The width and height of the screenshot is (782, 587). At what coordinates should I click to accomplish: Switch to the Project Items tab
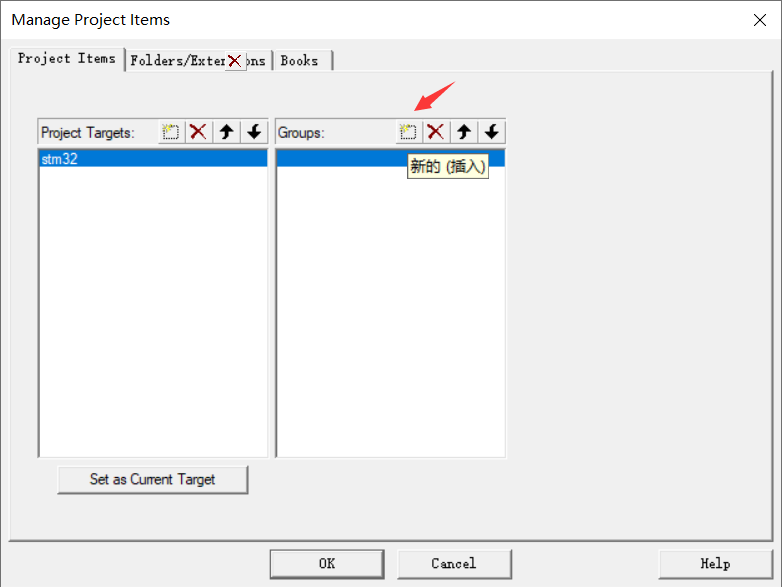pyautogui.click(x=67, y=59)
